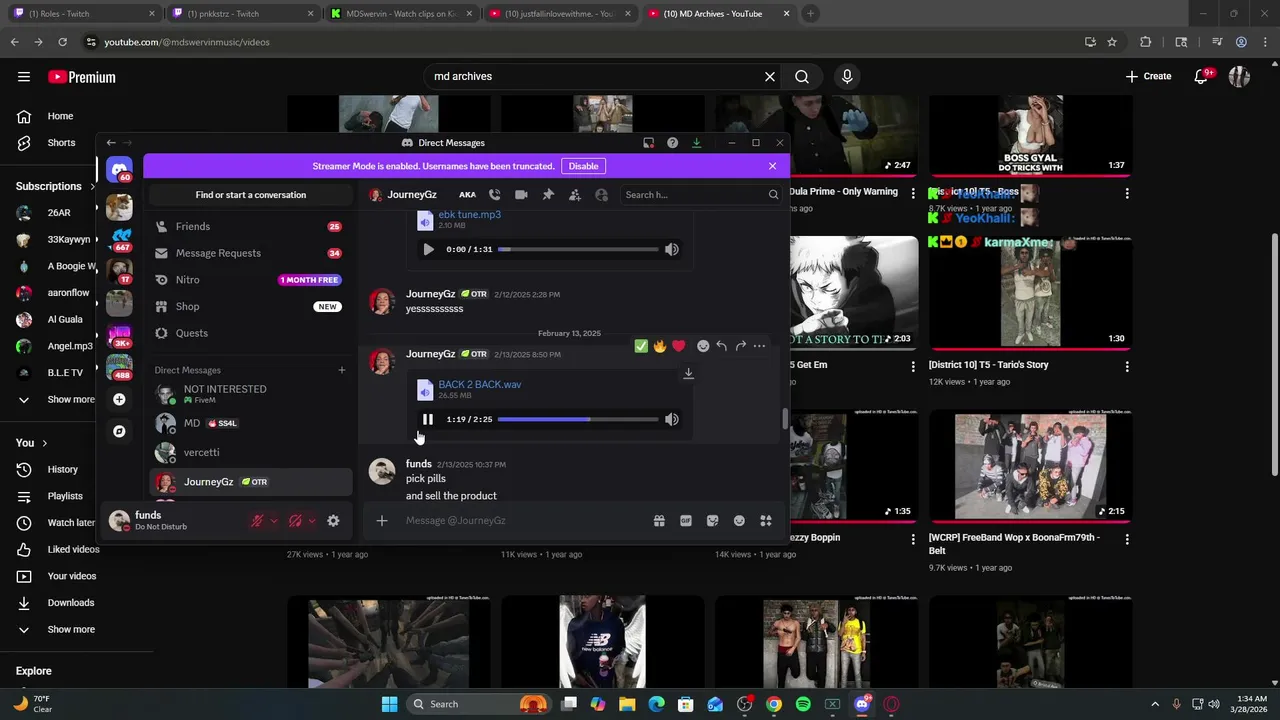Open options for FreeBand Wop video
Screen dimensions: 1280x720
click(1127, 540)
